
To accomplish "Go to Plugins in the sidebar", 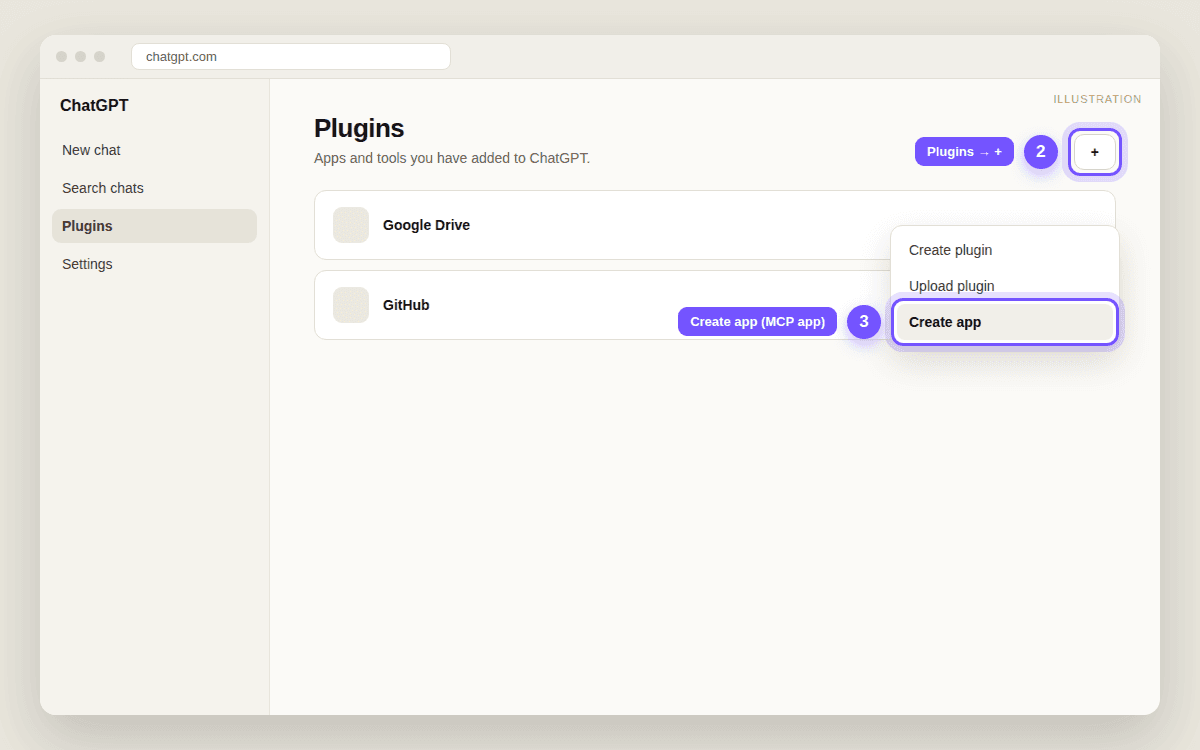I will point(154,226).
